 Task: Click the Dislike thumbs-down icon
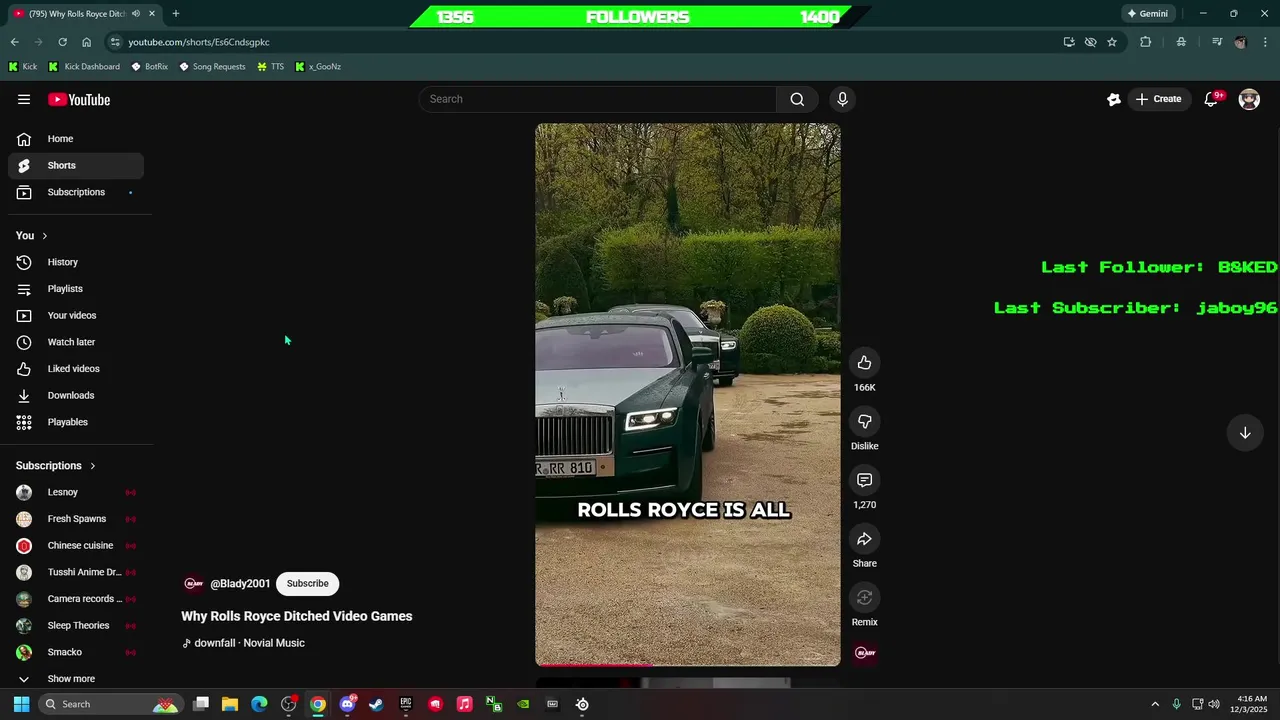pos(864,422)
